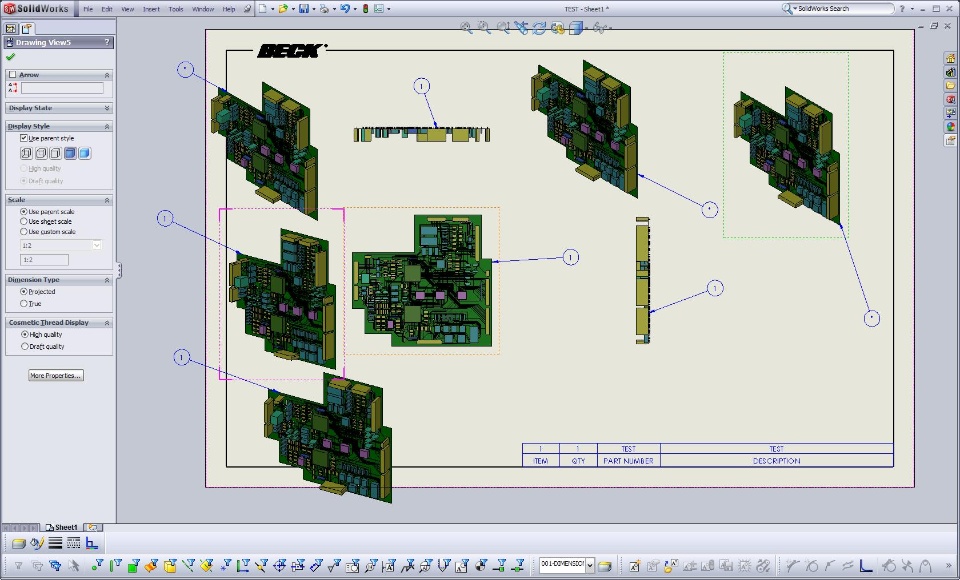Open the dropdown arrow next to Save
The width and height of the screenshot is (960, 580).
coord(313,9)
